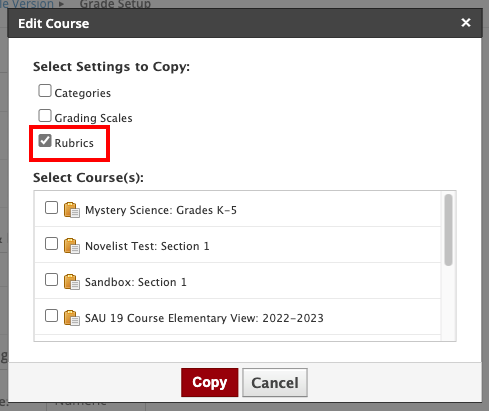Click the red Copy button
Image resolution: width=489 pixels, height=411 pixels.
210,382
